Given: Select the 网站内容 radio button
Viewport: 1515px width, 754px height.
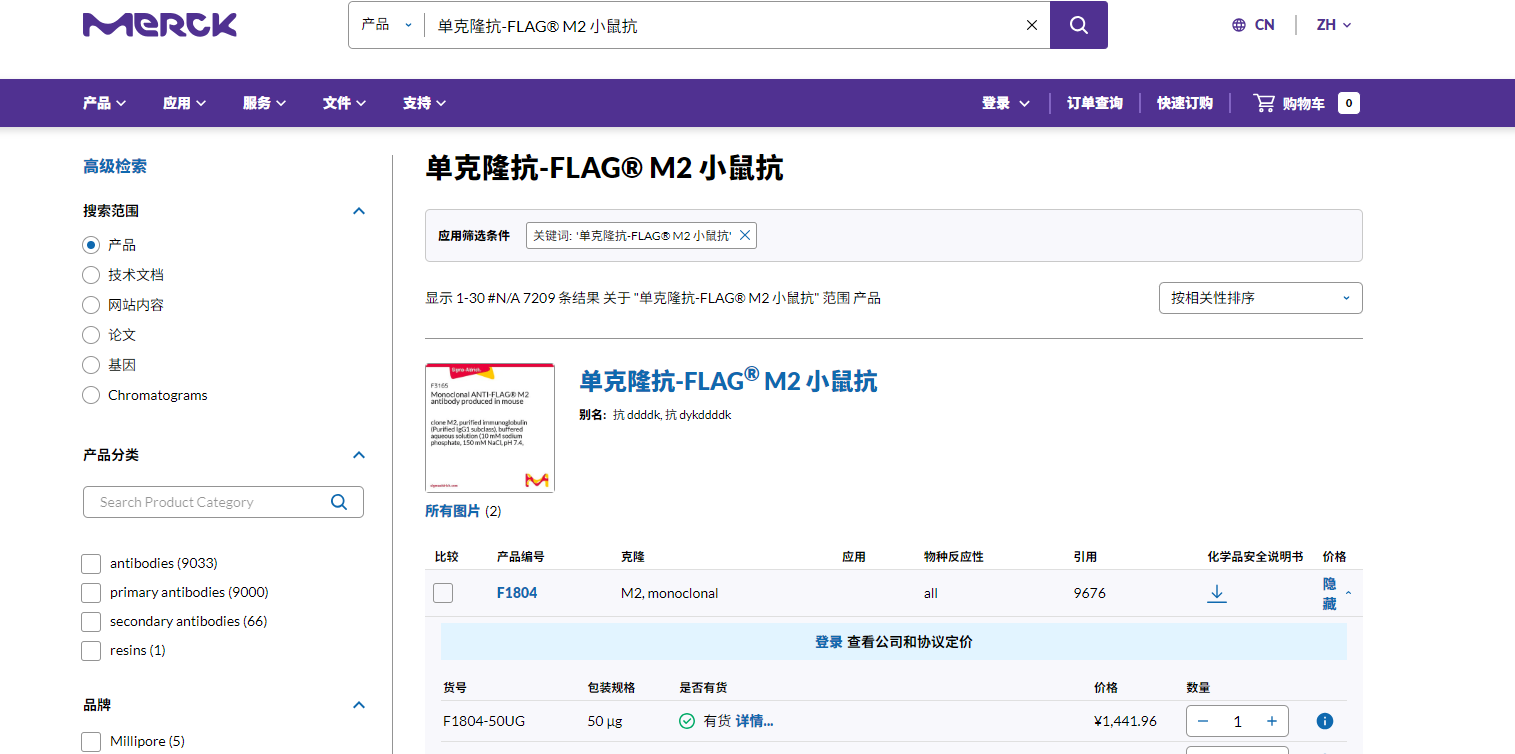Looking at the screenshot, I should (91, 305).
